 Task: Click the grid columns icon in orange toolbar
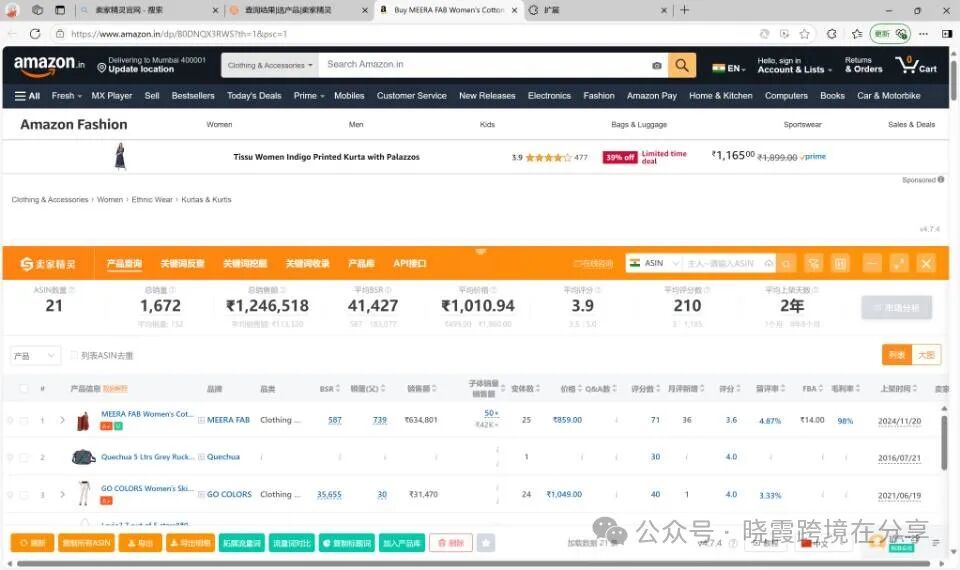click(x=841, y=263)
